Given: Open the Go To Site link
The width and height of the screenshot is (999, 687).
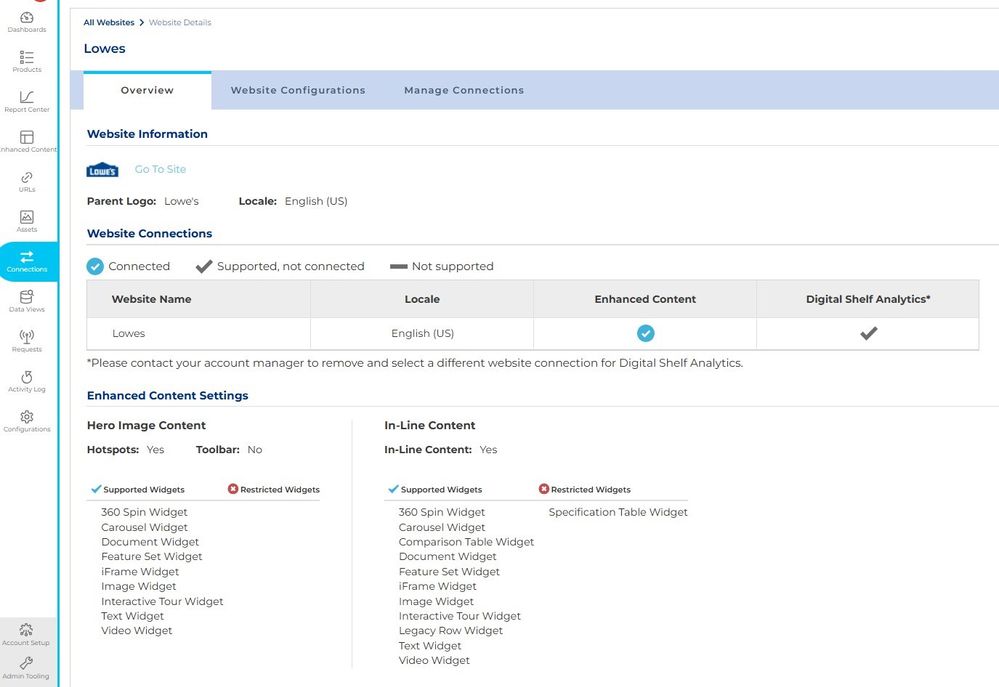Looking at the screenshot, I should tap(161, 169).
